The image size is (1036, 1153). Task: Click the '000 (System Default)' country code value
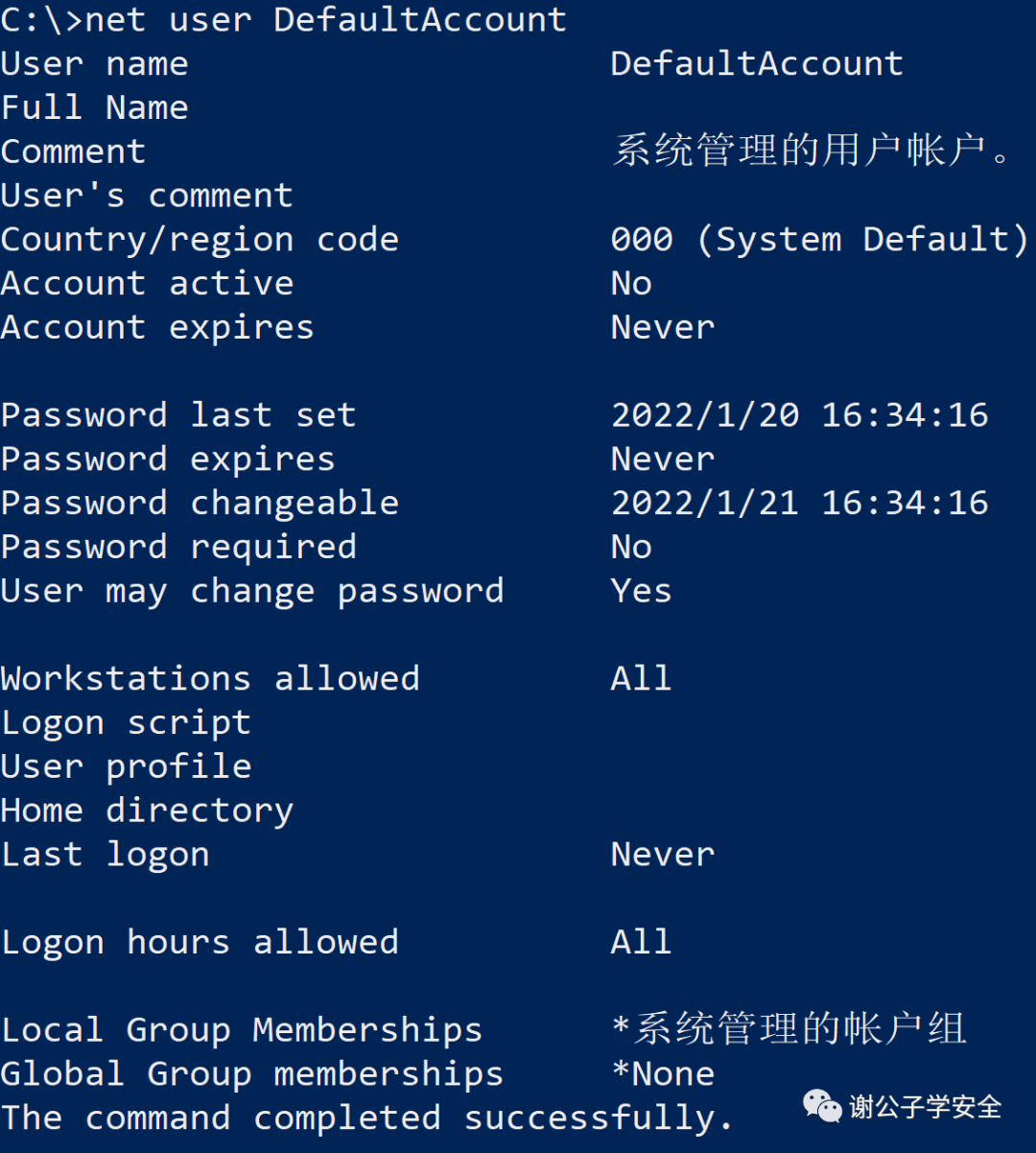tap(818, 240)
